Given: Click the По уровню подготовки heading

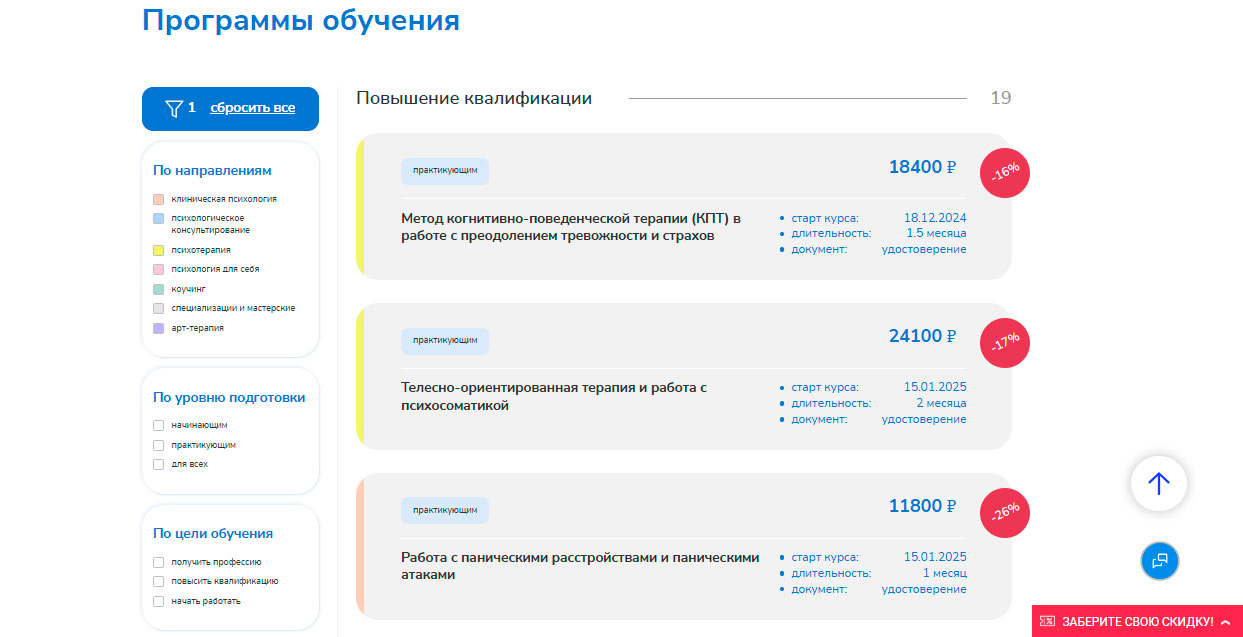Looking at the screenshot, I should [x=229, y=397].
